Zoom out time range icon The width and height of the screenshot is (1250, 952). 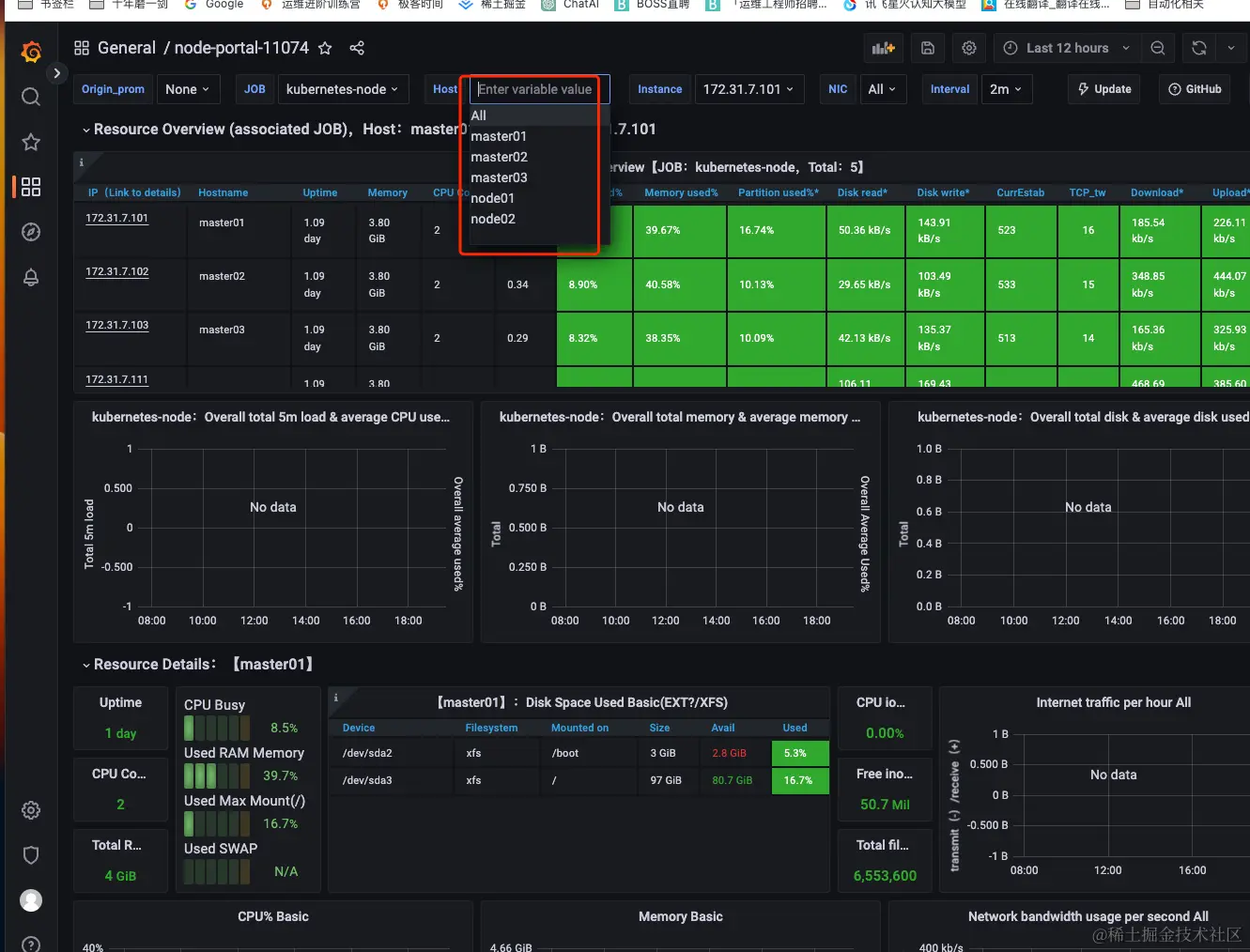[1158, 48]
